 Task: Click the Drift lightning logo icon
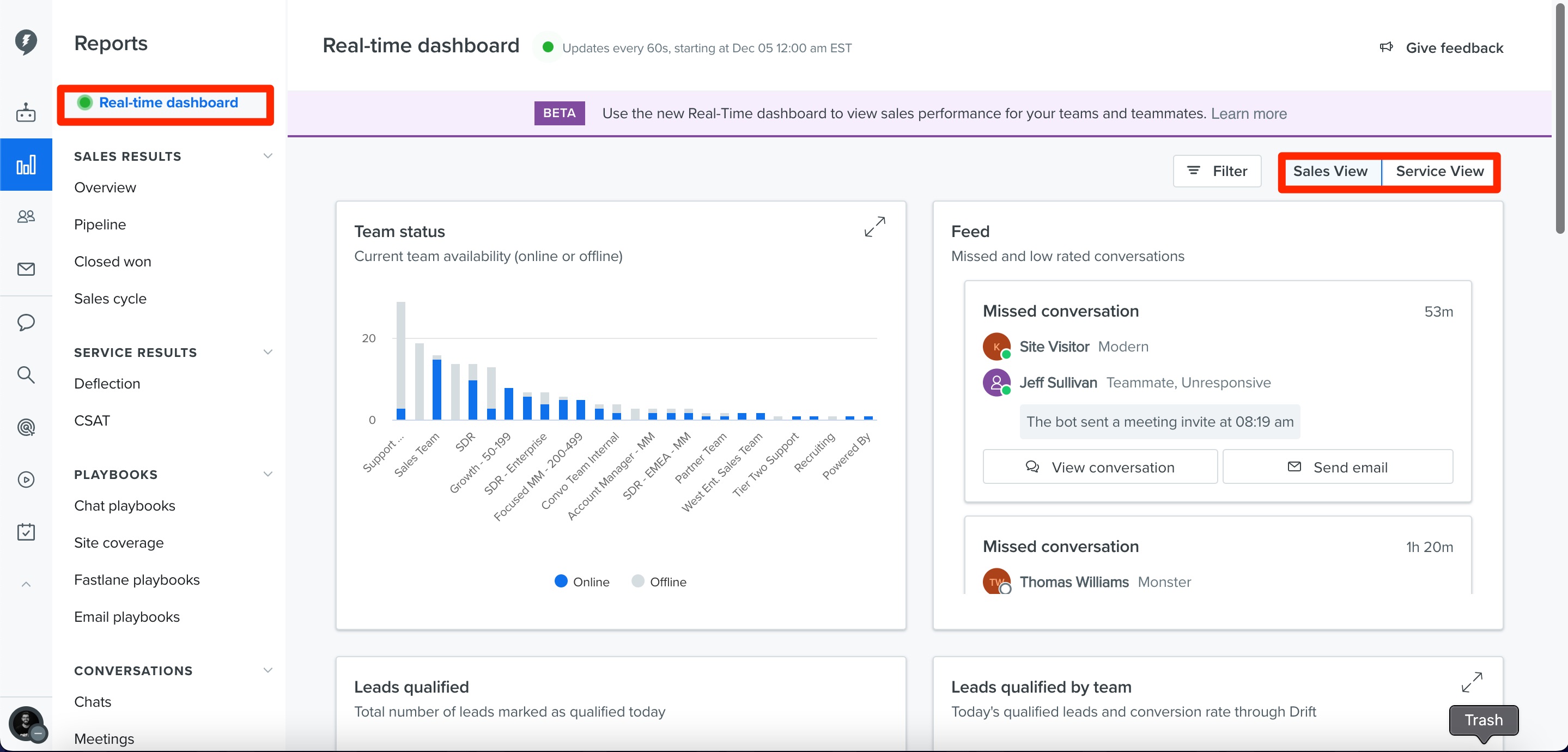point(26,42)
